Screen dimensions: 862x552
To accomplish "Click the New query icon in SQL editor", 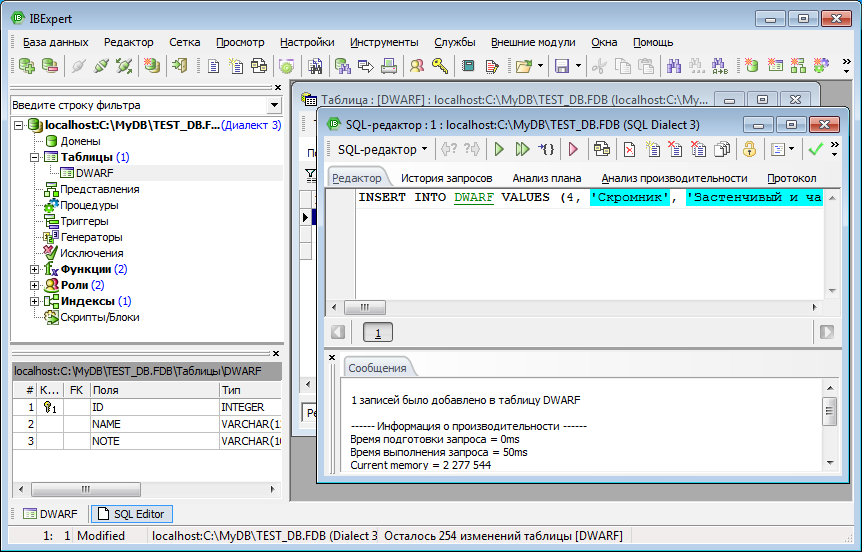I will [x=653, y=149].
